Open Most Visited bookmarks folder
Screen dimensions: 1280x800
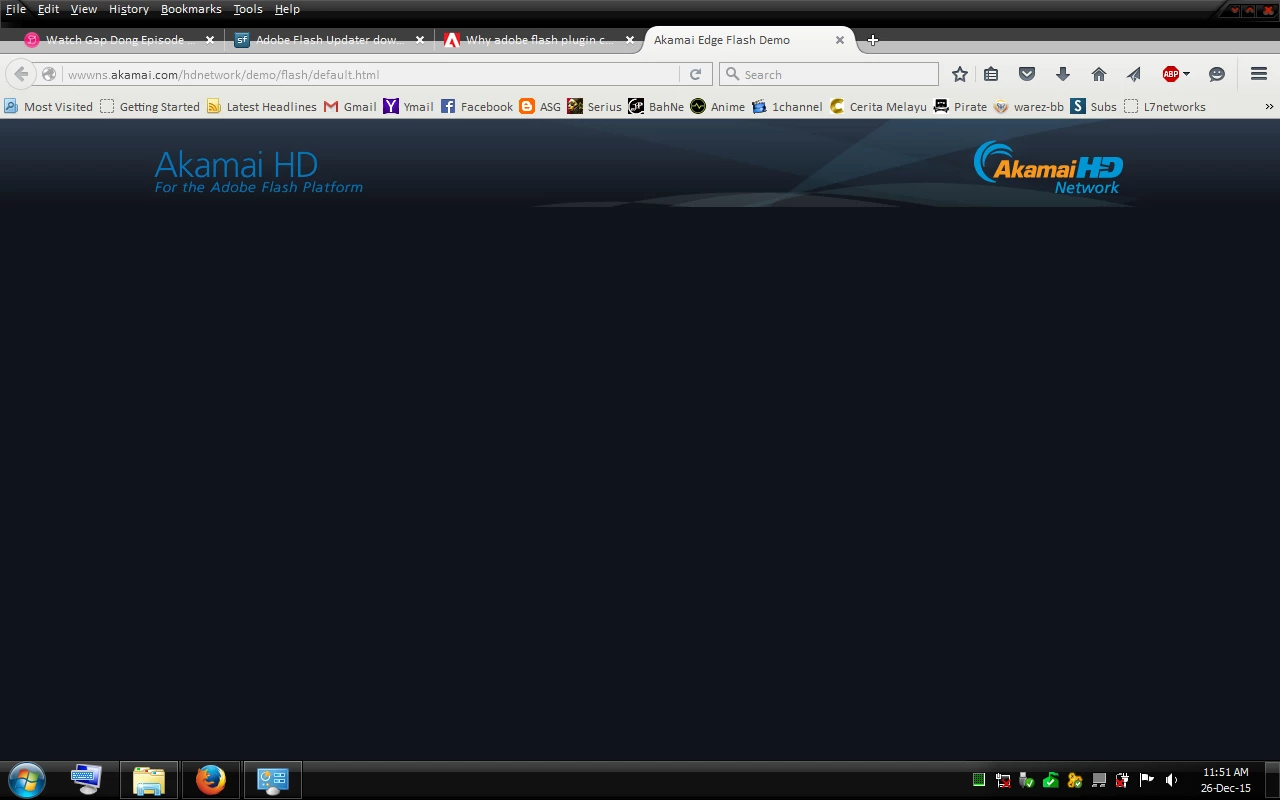[48, 106]
